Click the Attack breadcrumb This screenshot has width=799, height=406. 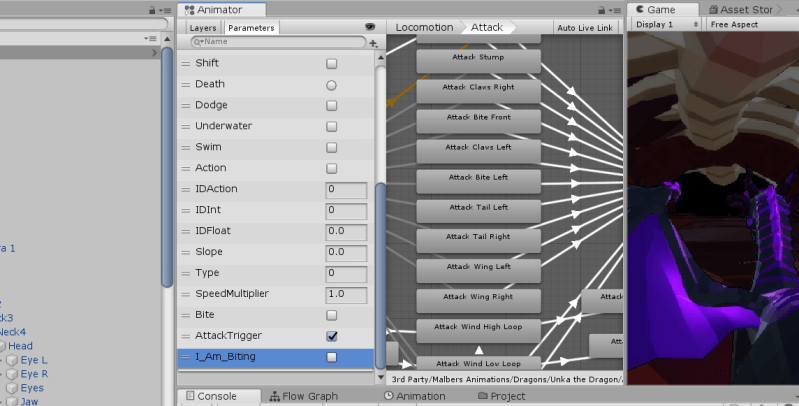pos(487,28)
